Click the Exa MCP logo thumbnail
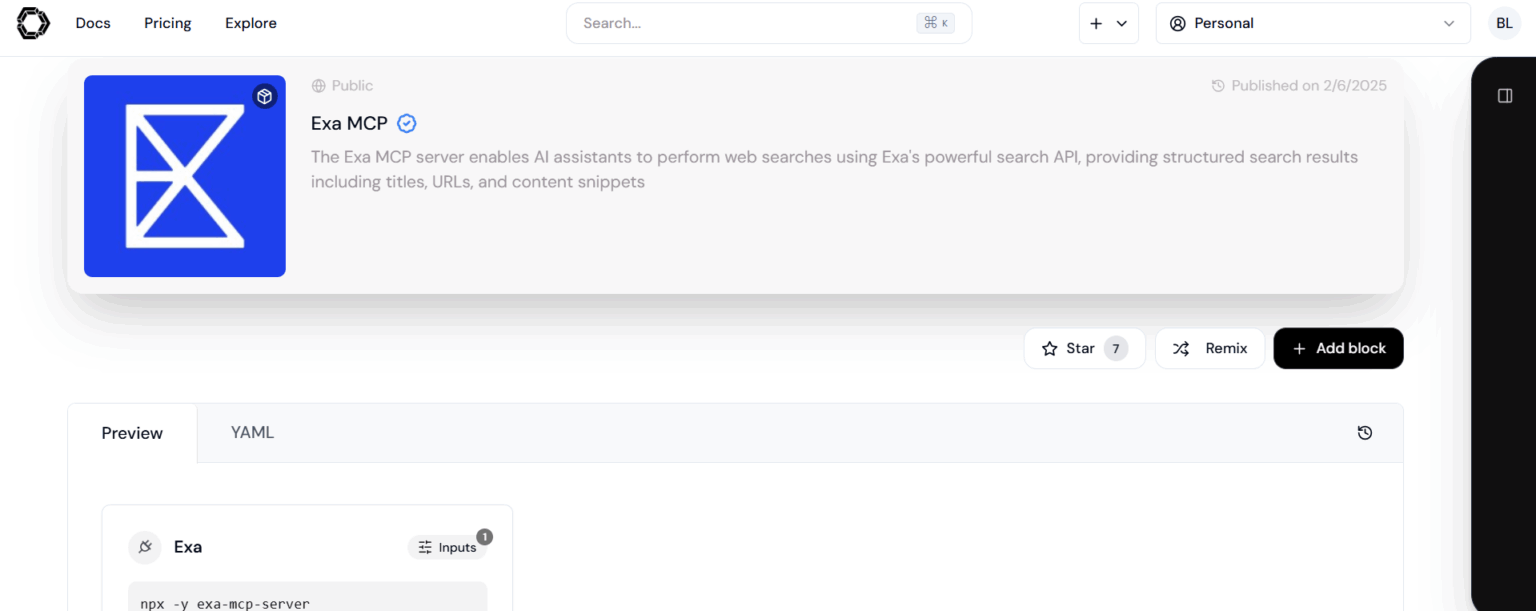 pos(185,176)
